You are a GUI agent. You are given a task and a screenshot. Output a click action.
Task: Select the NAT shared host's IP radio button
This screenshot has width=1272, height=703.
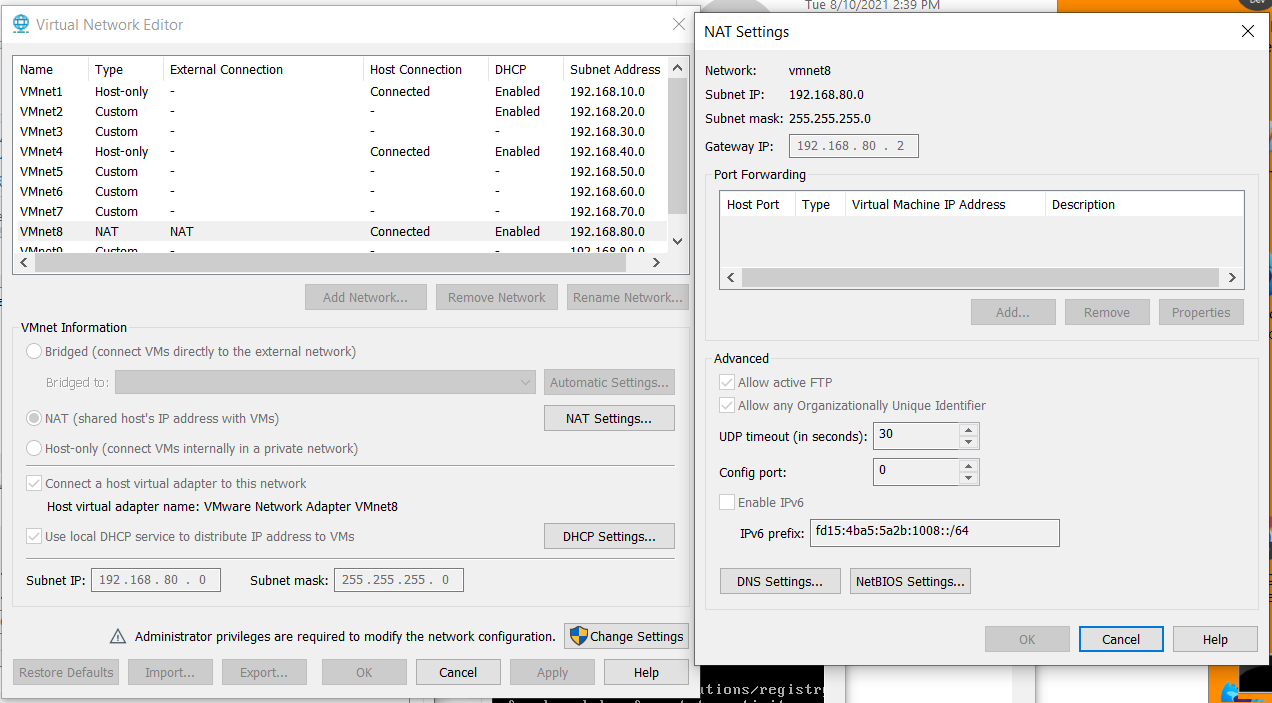pos(34,418)
